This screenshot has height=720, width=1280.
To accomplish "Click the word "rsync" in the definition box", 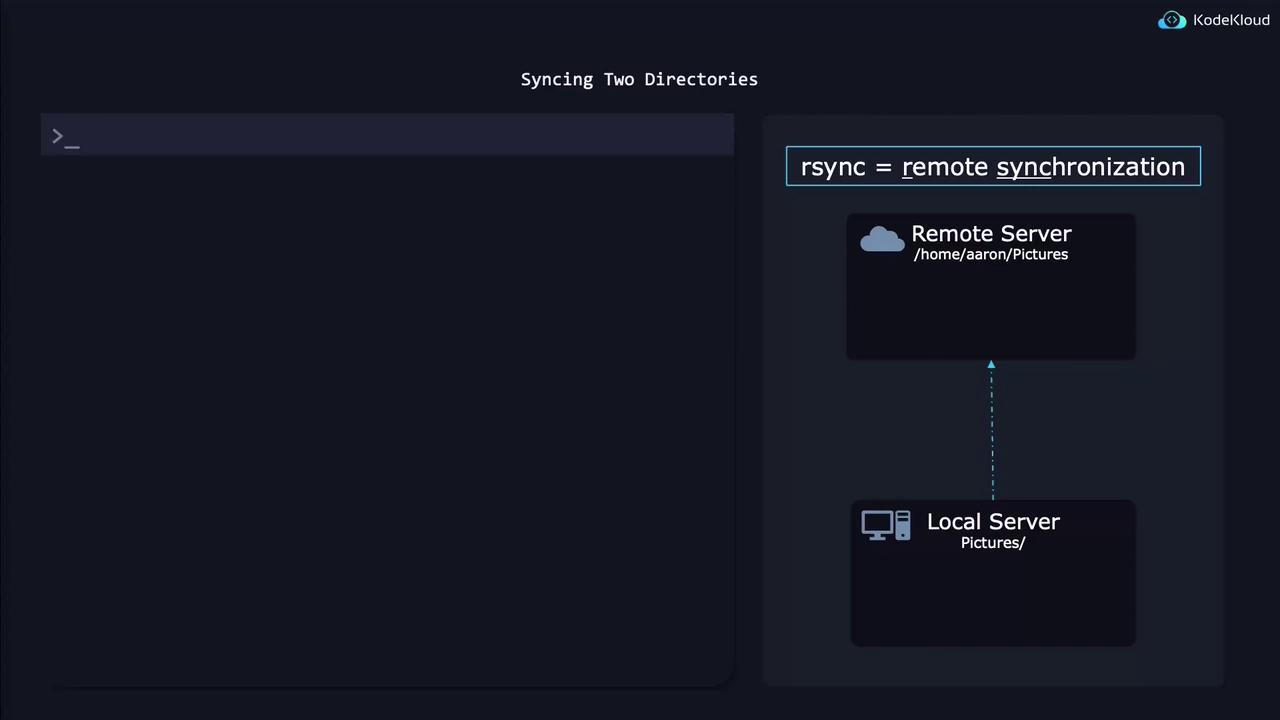I will pos(832,167).
